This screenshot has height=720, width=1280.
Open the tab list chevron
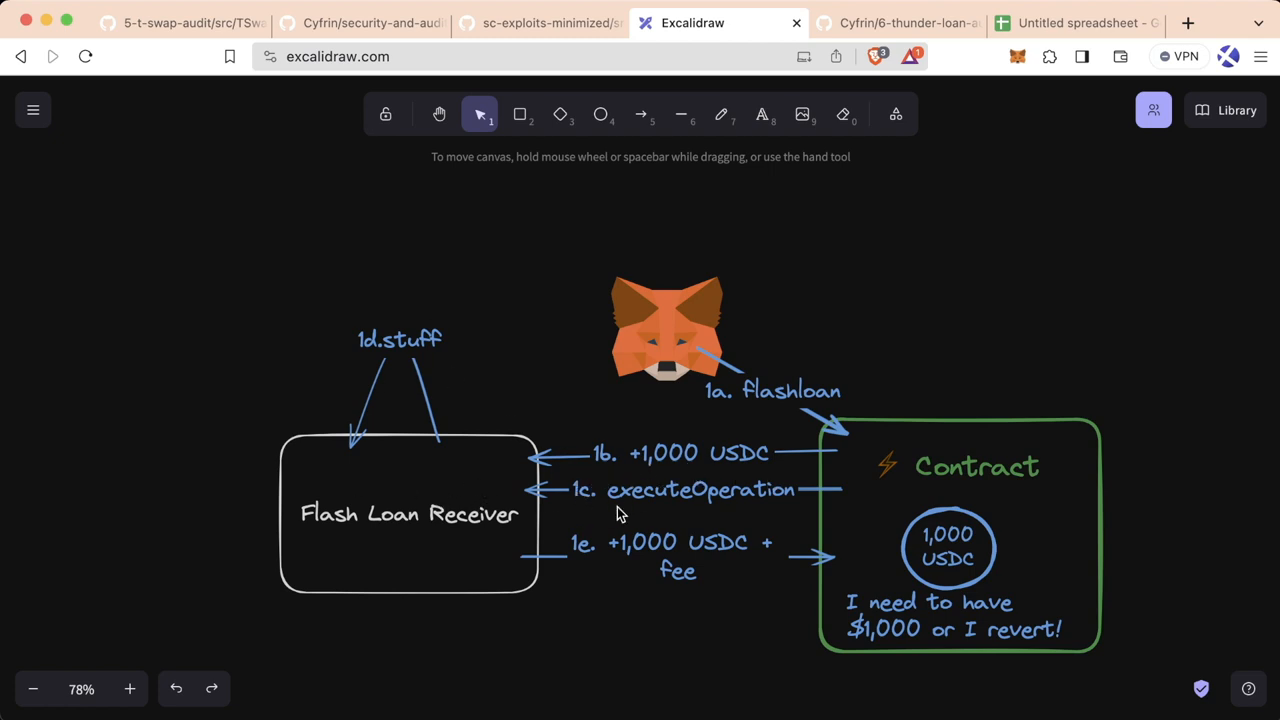tap(1258, 23)
